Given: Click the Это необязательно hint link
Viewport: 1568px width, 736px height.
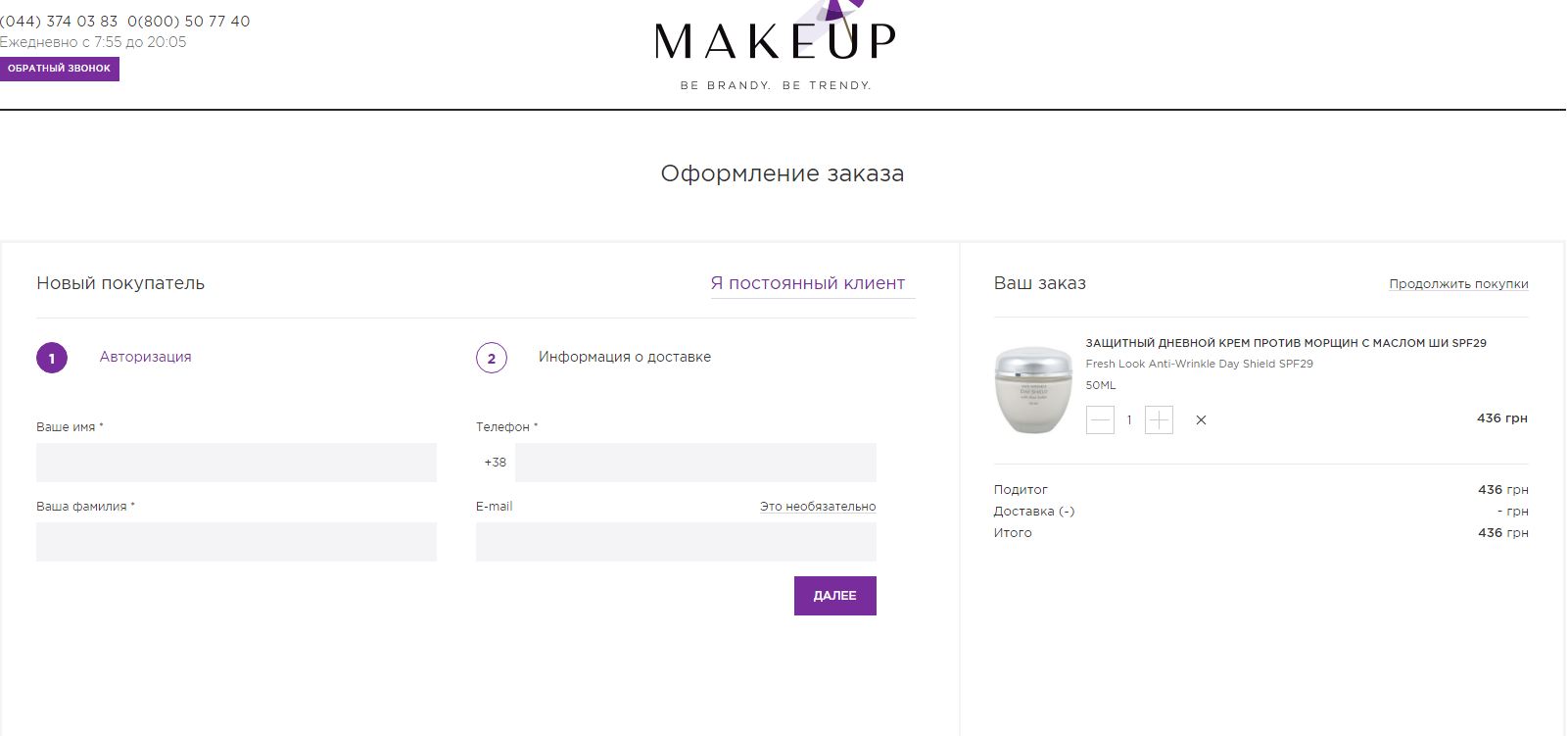Looking at the screenshot, I should pos(818,507).
